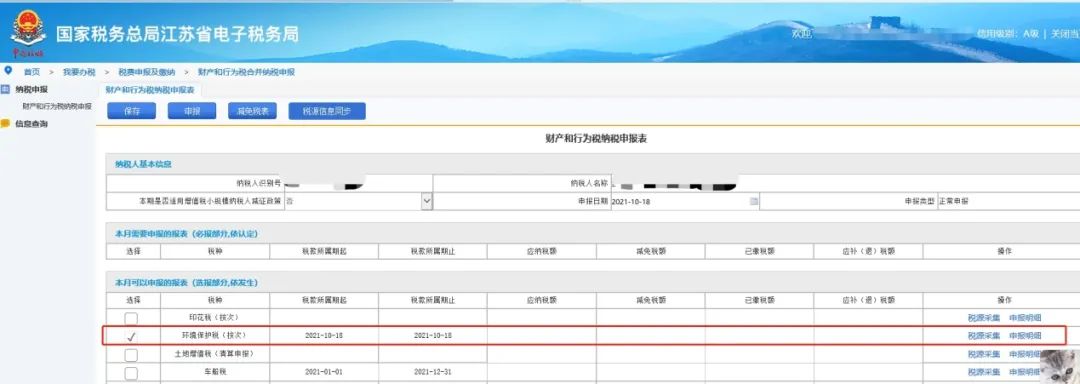1080x384 pixels.
Task: Open 纳税申报 sidebar menu
Action: pos(31,89)
